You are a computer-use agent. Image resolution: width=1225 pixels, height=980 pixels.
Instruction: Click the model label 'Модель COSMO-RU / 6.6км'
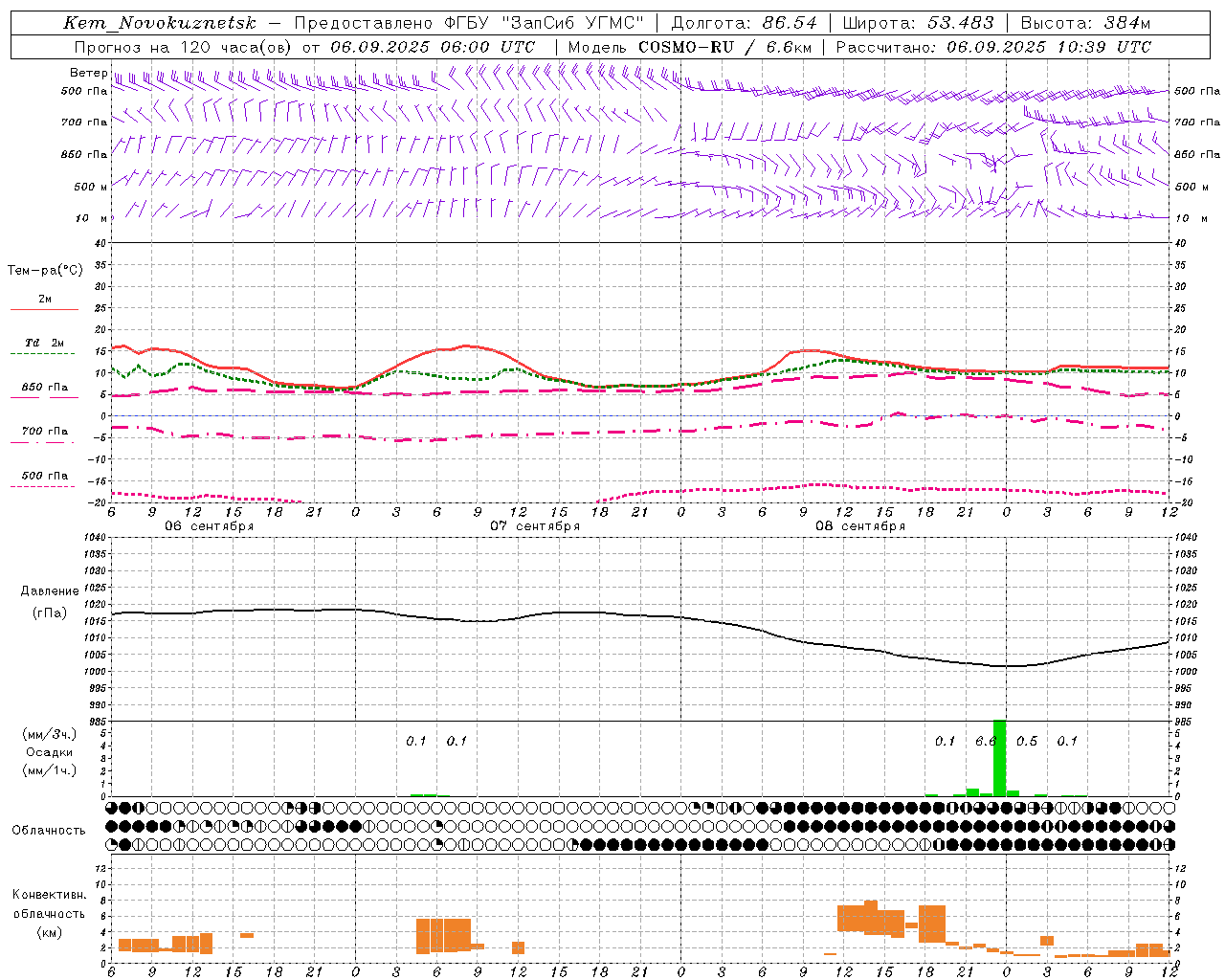point(689,47)
